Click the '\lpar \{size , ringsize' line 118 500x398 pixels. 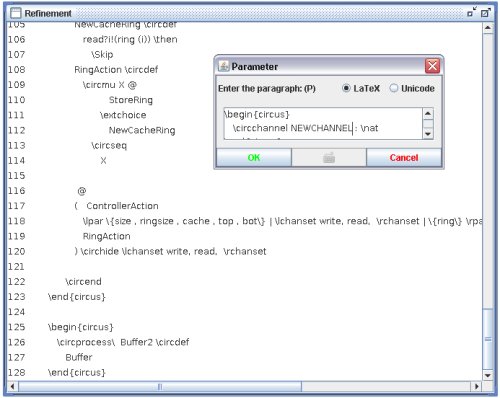coord(282,221)
